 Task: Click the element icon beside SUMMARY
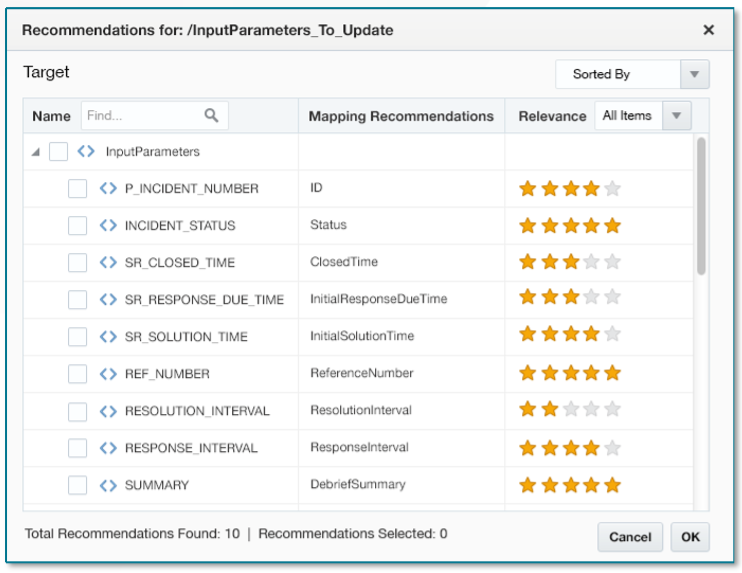[x=108, y=485]
